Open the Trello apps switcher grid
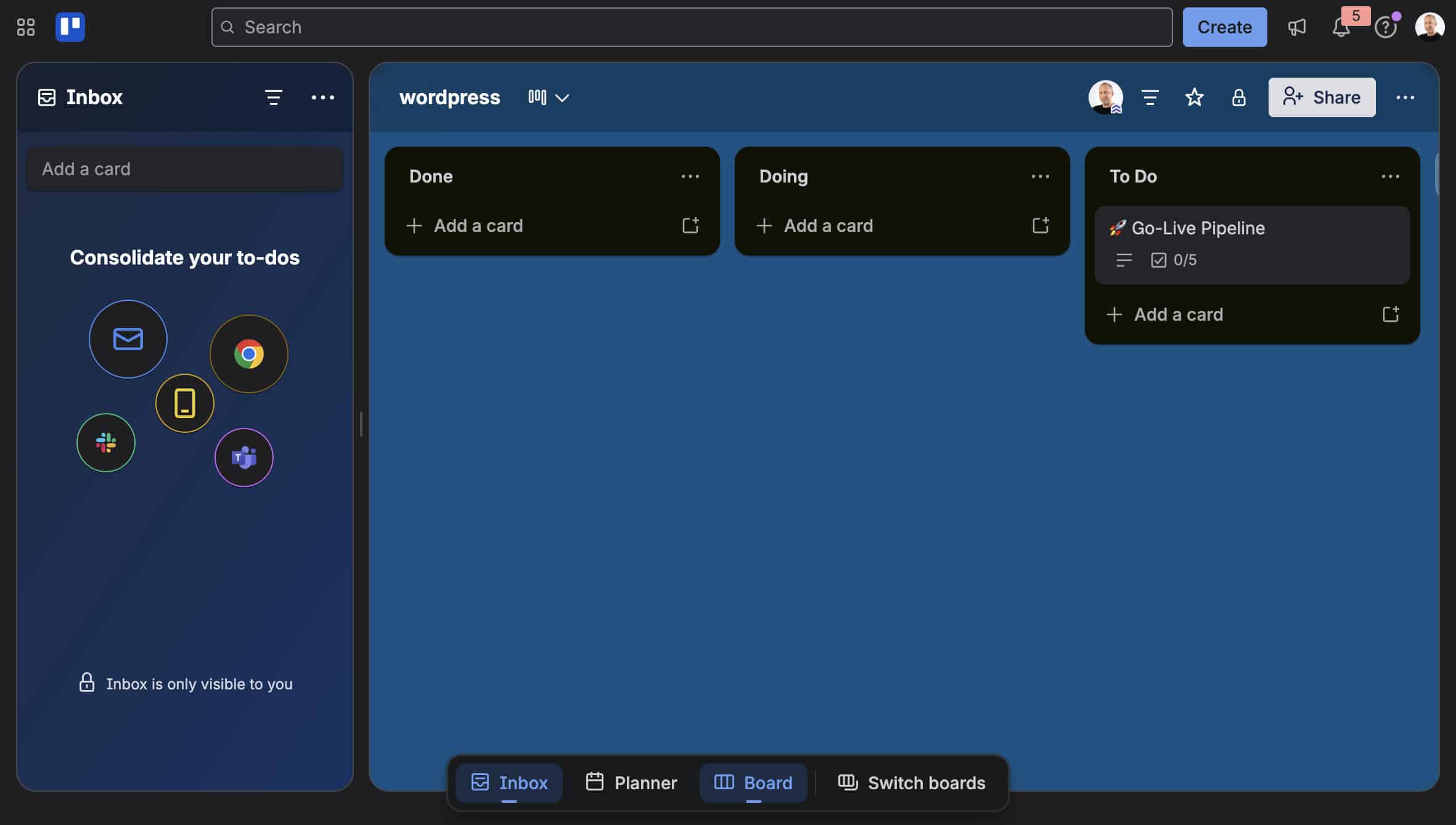The image size is (1456, 825). tap(25, 27)
